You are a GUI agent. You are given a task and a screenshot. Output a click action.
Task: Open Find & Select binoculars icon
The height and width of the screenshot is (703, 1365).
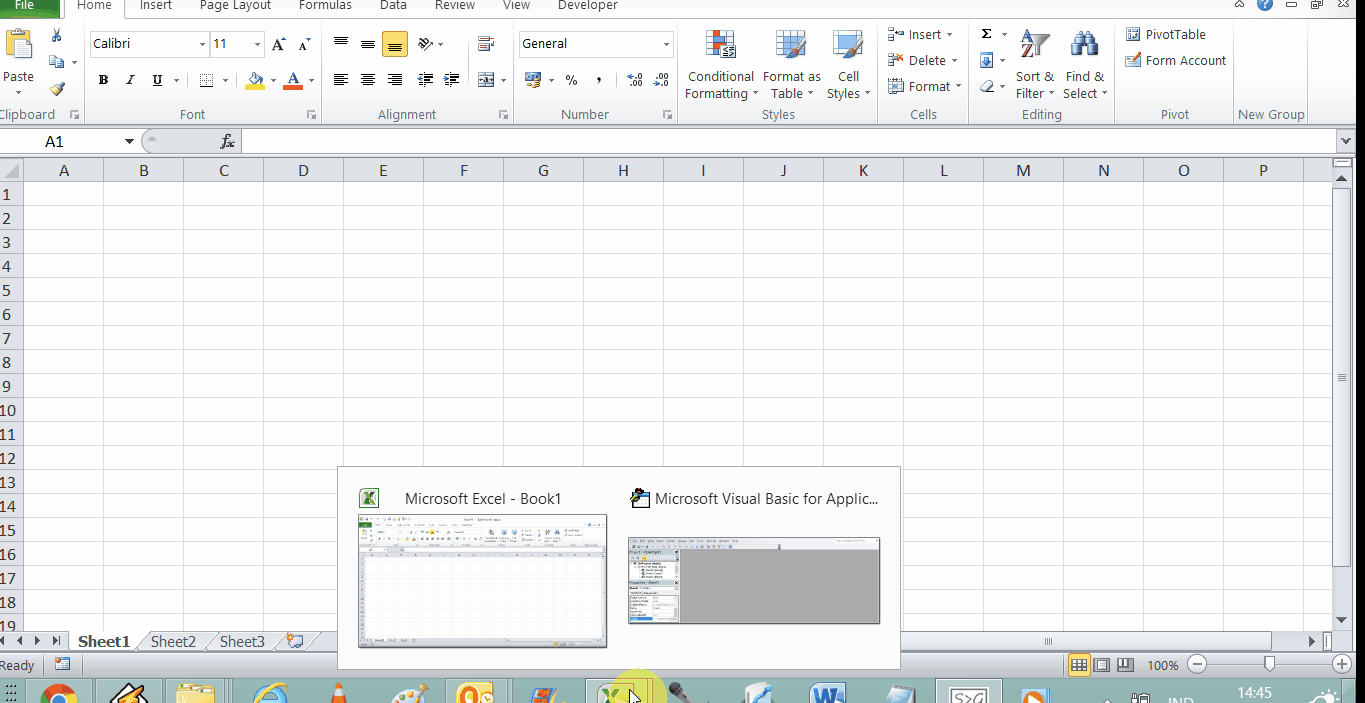click(x=1084, y=43)
